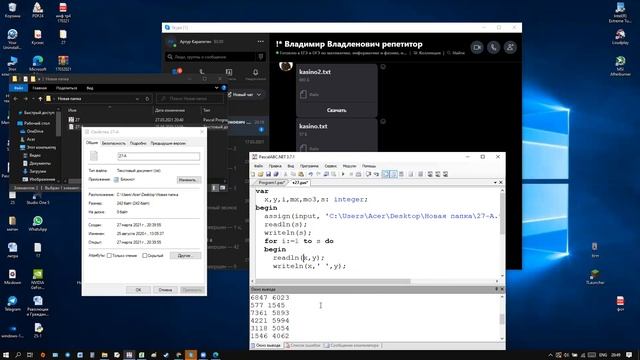Add a participant to the Skype chat
Screen dimensions: 640x360
point(510,47)
